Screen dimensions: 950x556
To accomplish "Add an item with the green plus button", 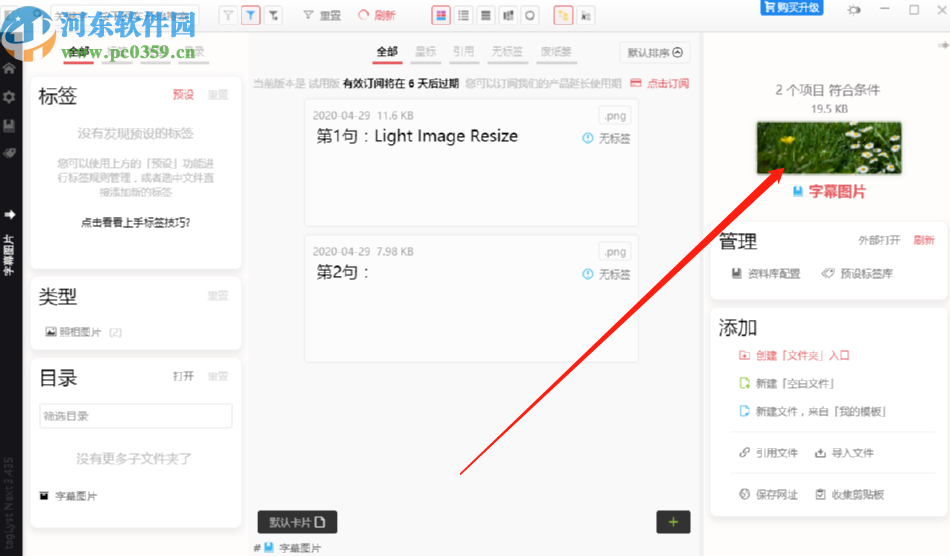I will point(673,522).
